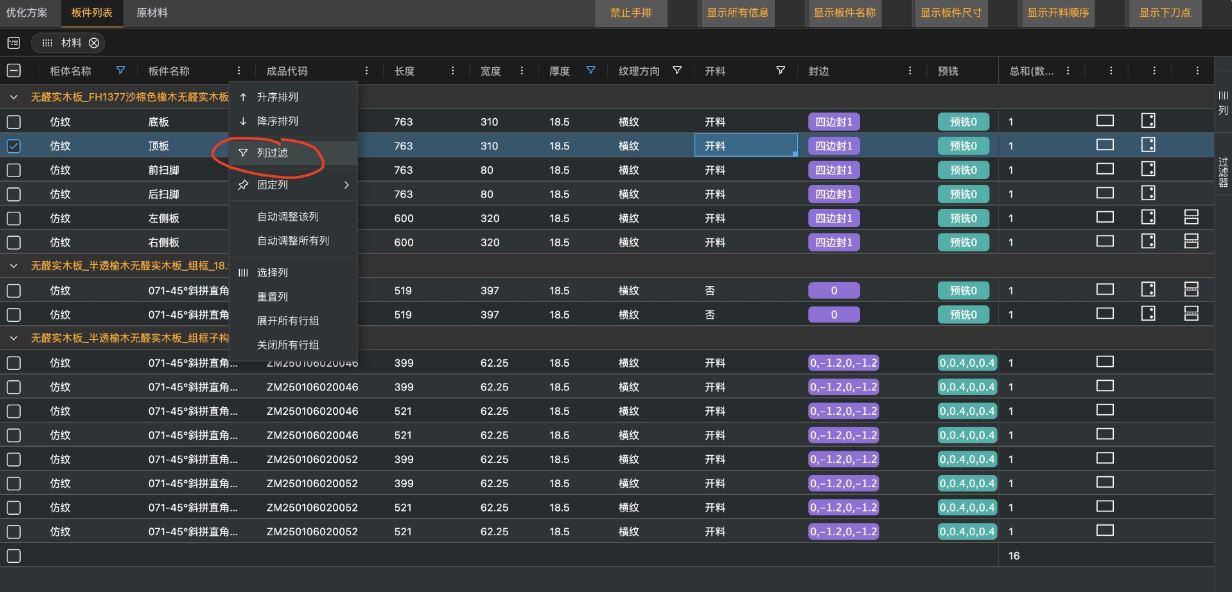Collapse the 无醛实木板_FH1377 group row
1232x592 pixels.
[x=14, y=97]
